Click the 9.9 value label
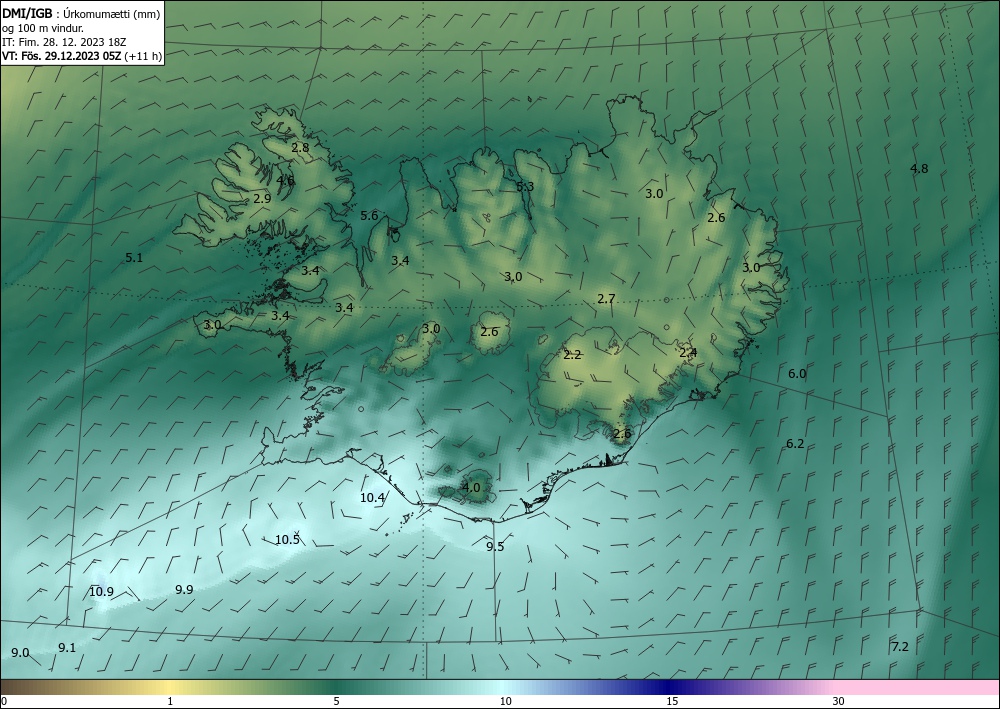The image size is (1000, 709). pos(184,589)
